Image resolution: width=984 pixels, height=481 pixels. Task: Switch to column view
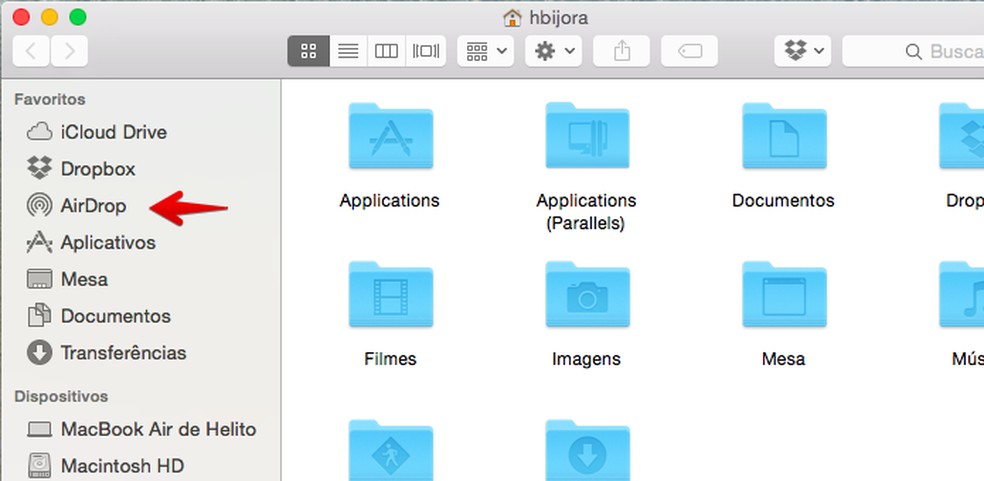[387, 51]
